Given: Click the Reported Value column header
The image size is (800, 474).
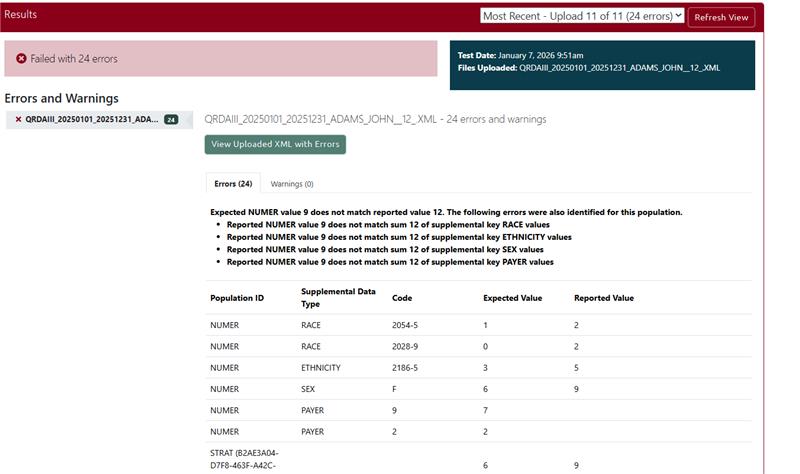Looking at the screenshot, I should pos(604,298).
